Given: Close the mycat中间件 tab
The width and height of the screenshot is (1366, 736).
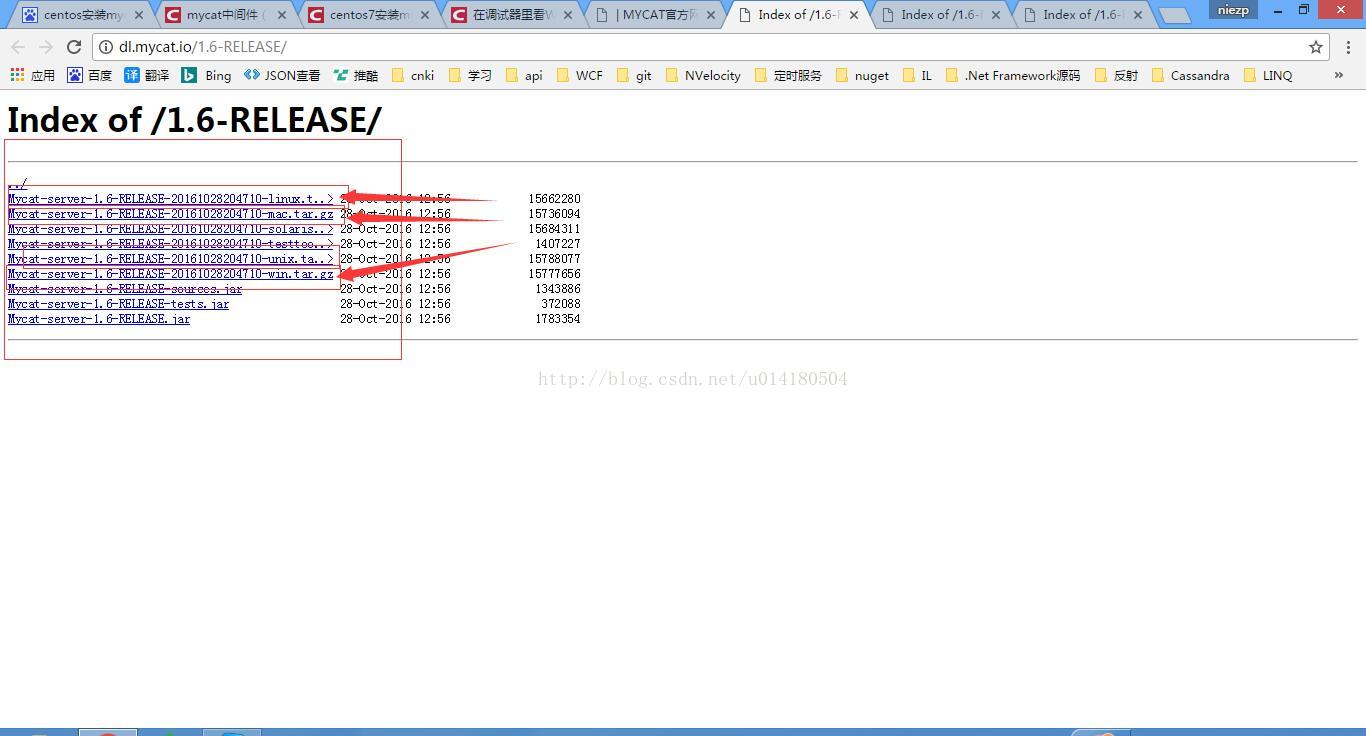Looking at the screenshot, I should click(x=282, y=15).
